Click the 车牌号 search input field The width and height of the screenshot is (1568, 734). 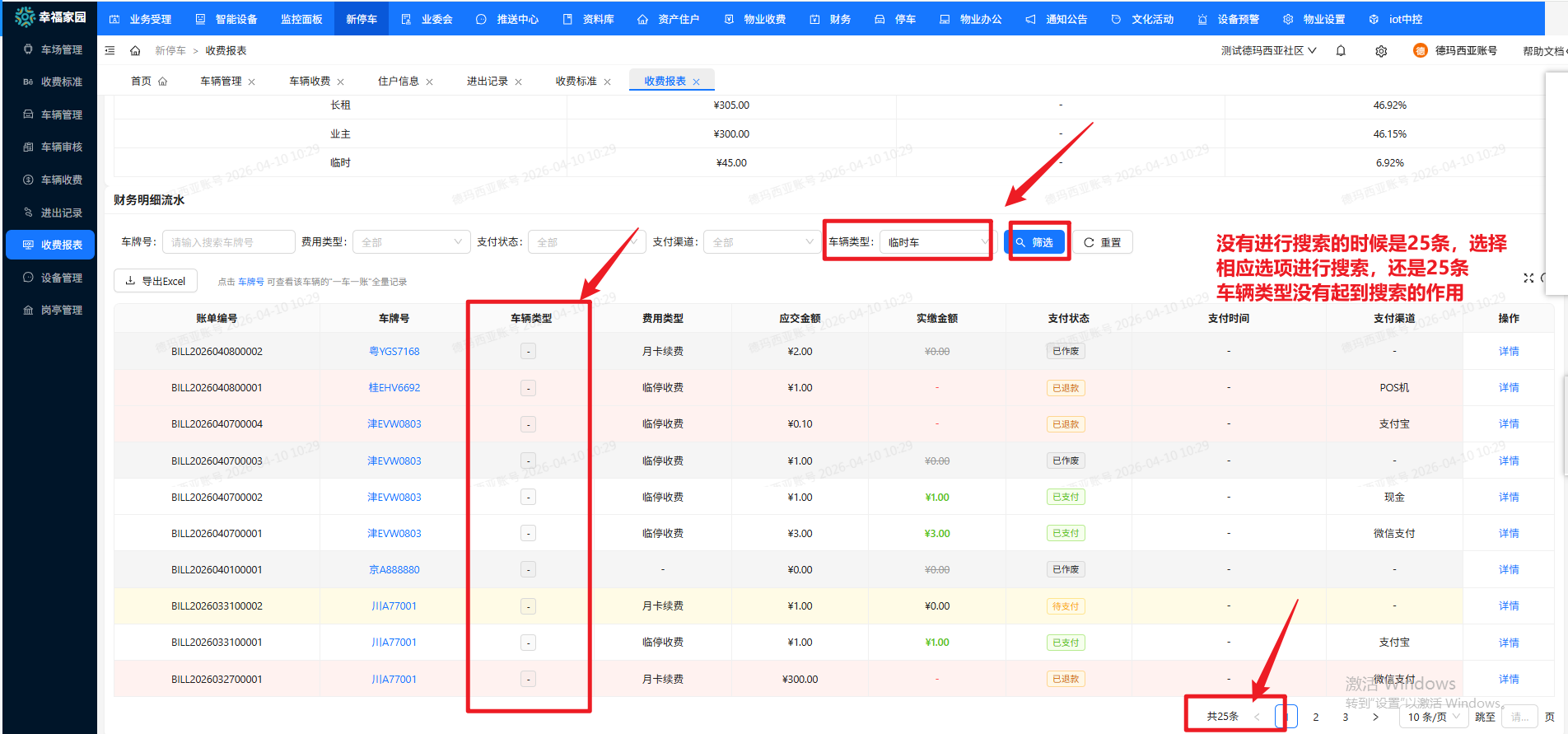[x=228, y=242]
